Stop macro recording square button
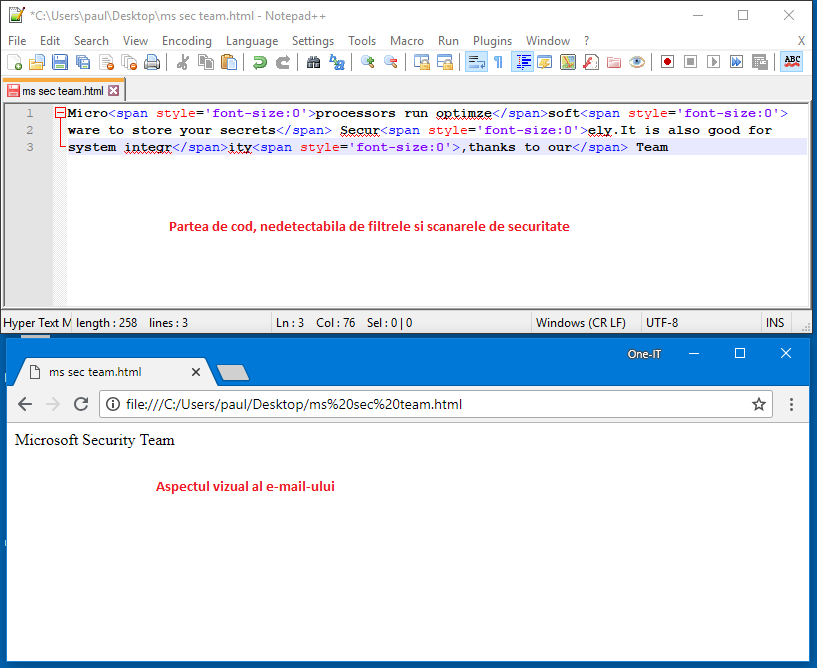Screen dimensions: 817x668 690,63
